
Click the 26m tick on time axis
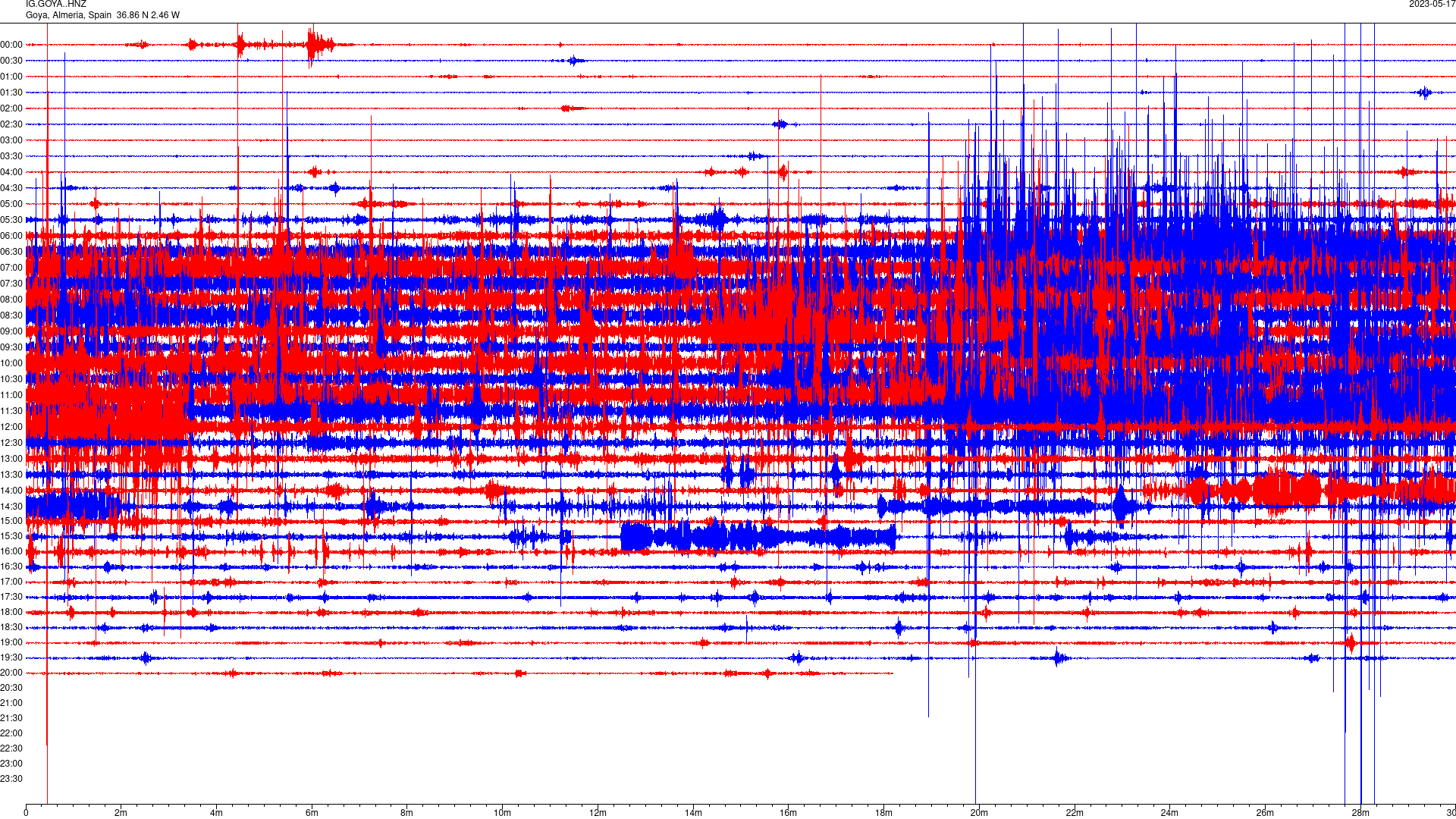click(1265, 813)
